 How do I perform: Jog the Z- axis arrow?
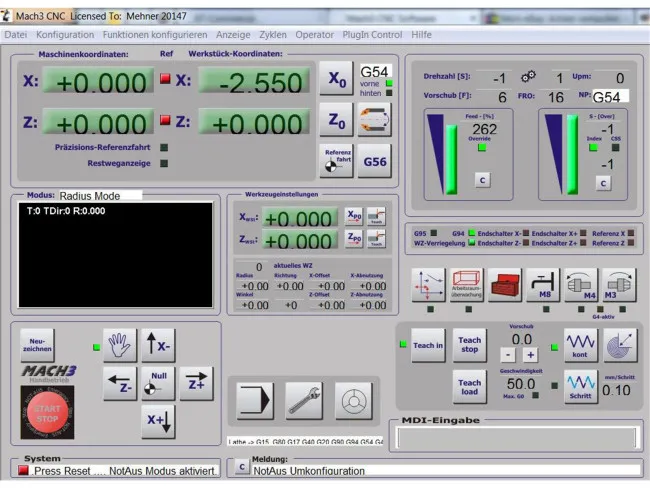(x=120, y=384)
